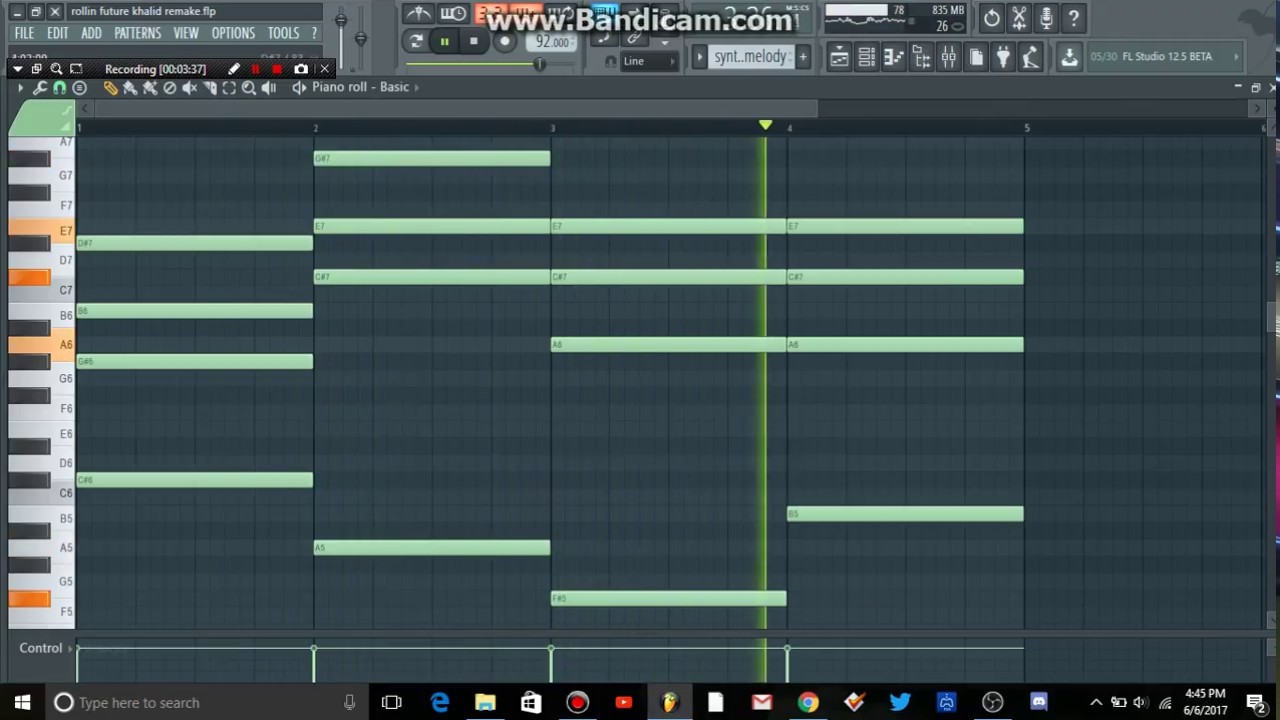This screenshot has width=1280, height=720.
Task: Switch pattern/song mode toggle
Action: (416, 41)
